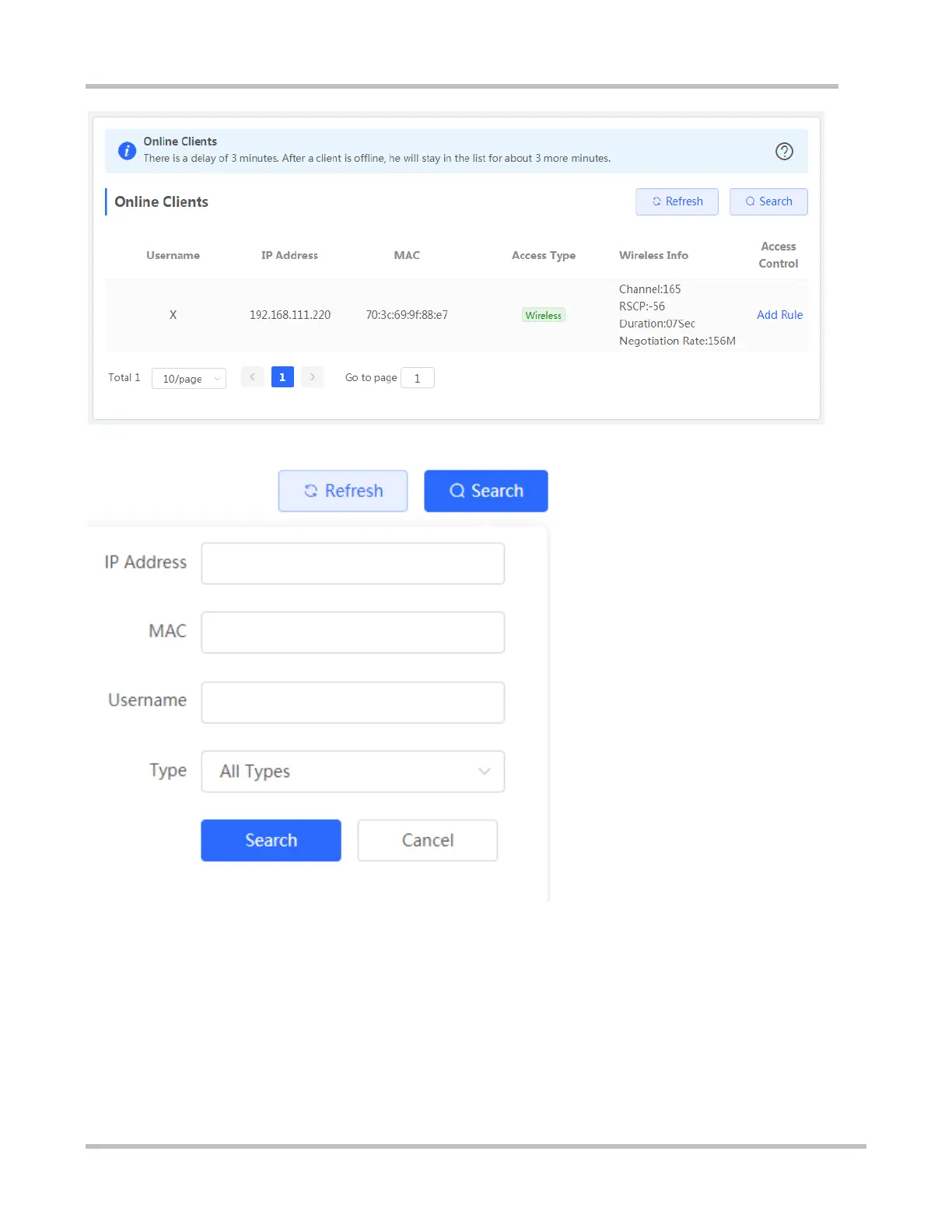Open Add Rule link for client X

pyautogui.click(x=779, y=315)
